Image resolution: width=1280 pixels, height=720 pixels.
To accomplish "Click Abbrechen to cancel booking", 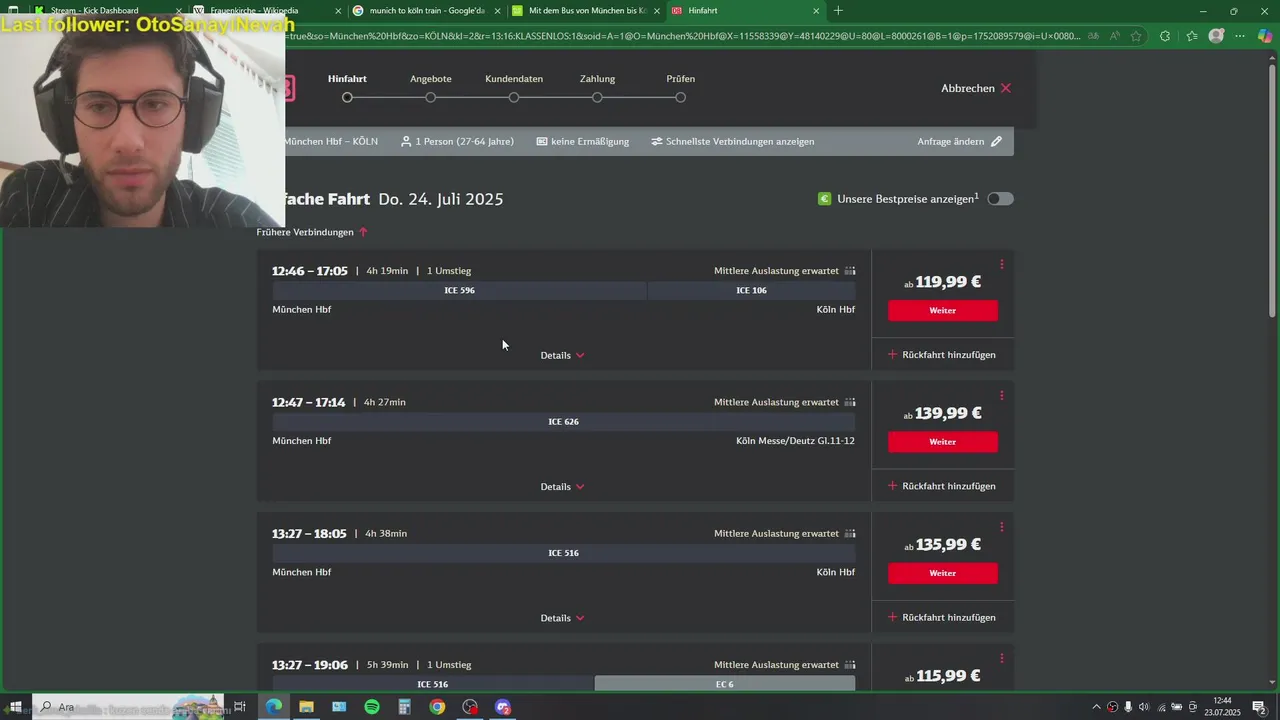I will [x=976, y=88].
